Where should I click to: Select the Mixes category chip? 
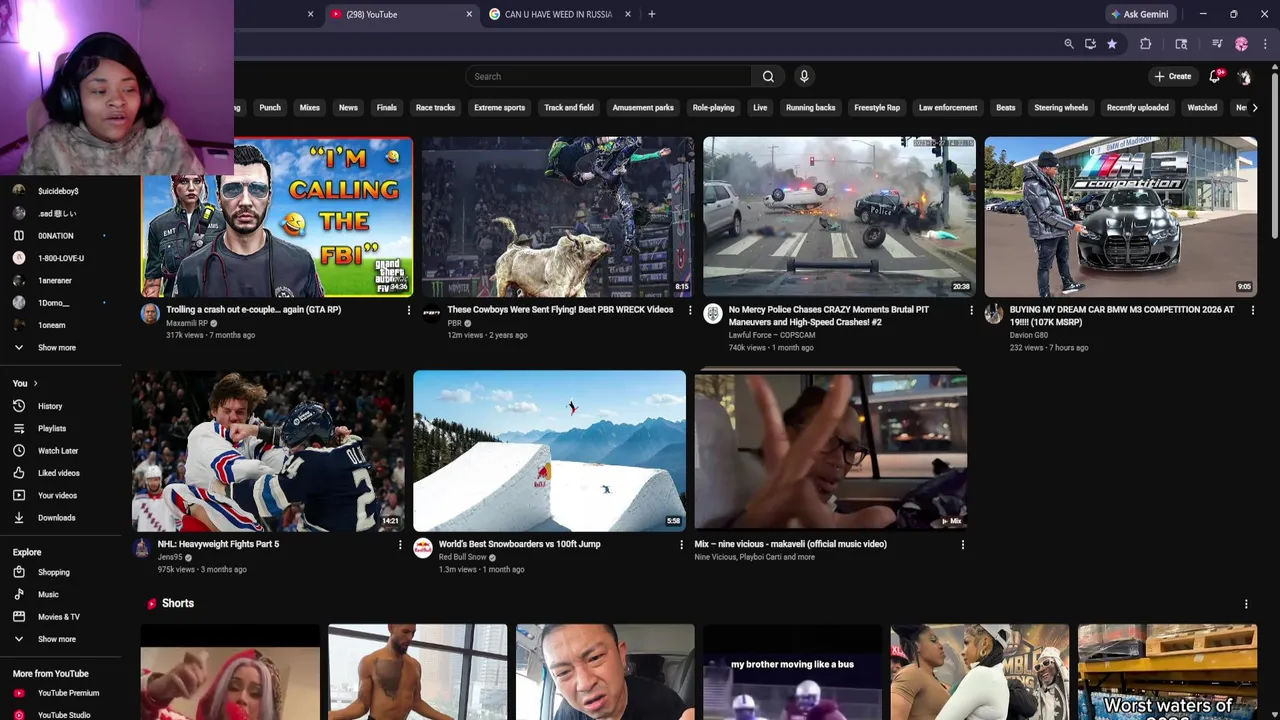tap(310, 107)
